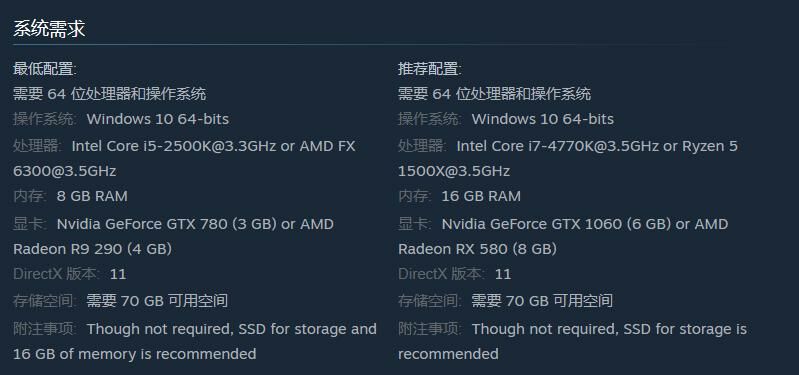Click the Radeon RX 580 (8 GB) text

tap(477, 249)
